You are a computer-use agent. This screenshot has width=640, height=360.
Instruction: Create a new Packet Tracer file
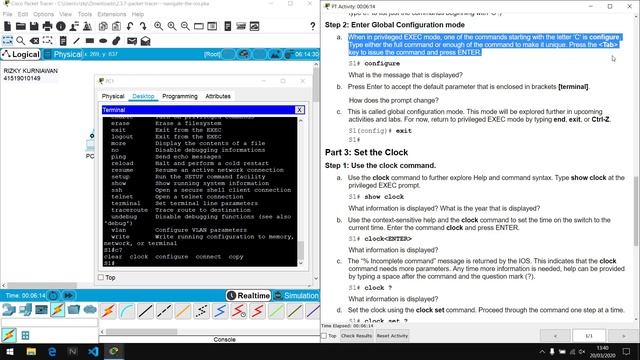tap(7, 27)
